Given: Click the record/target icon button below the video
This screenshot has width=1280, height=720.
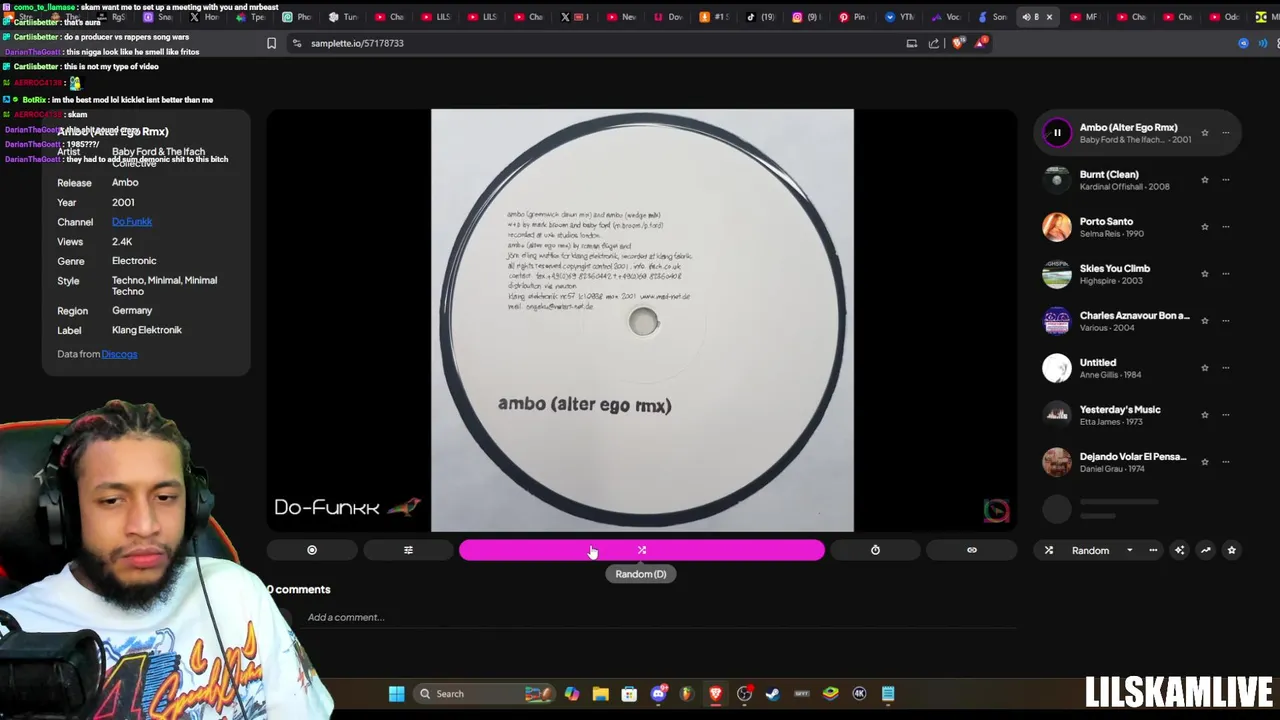Looking at the screenshot, I should pos(312,550).
